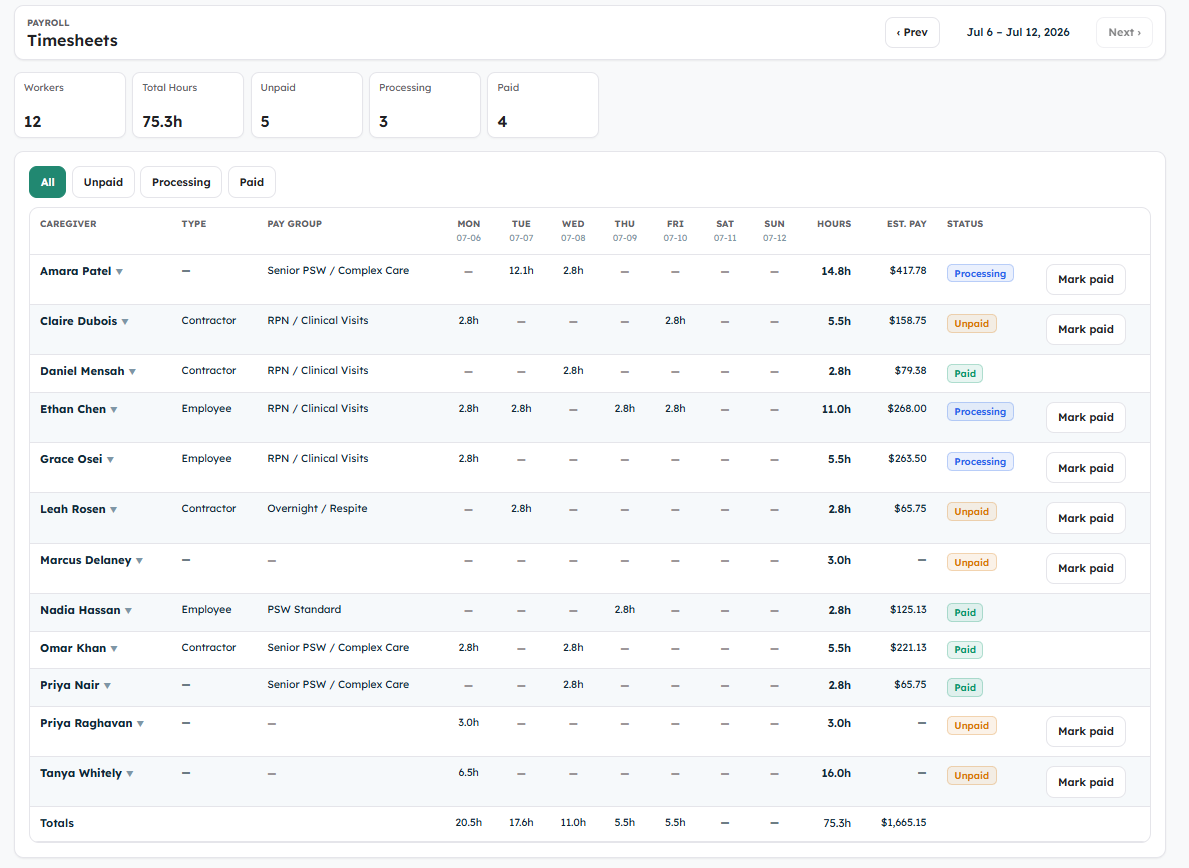Click Tanya Whitely's 16.0h total hours
The height and width of the screenshot is (868, 1189).
coord(836,773)
